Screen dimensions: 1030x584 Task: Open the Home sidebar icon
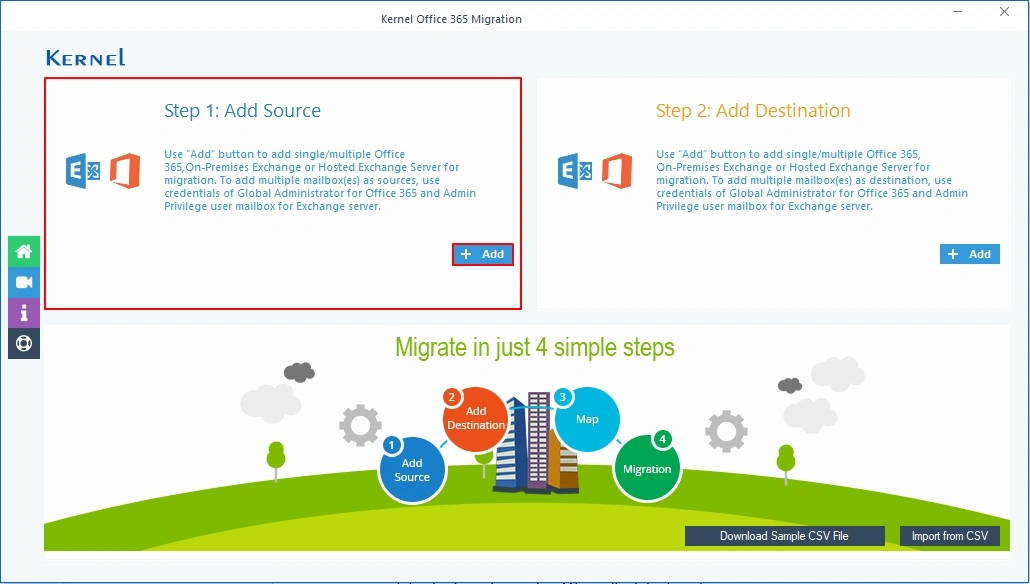23,251
